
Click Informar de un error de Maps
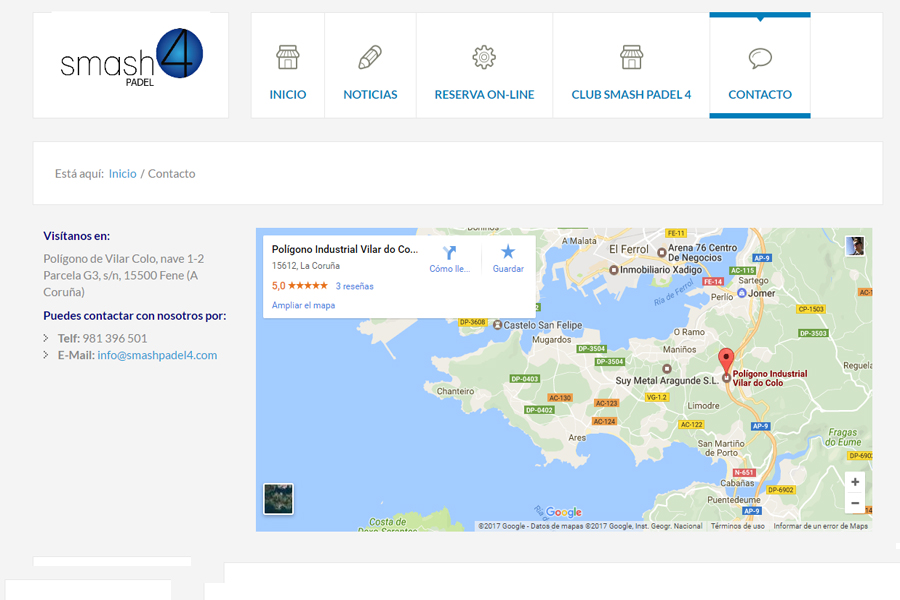pos(820,526)
